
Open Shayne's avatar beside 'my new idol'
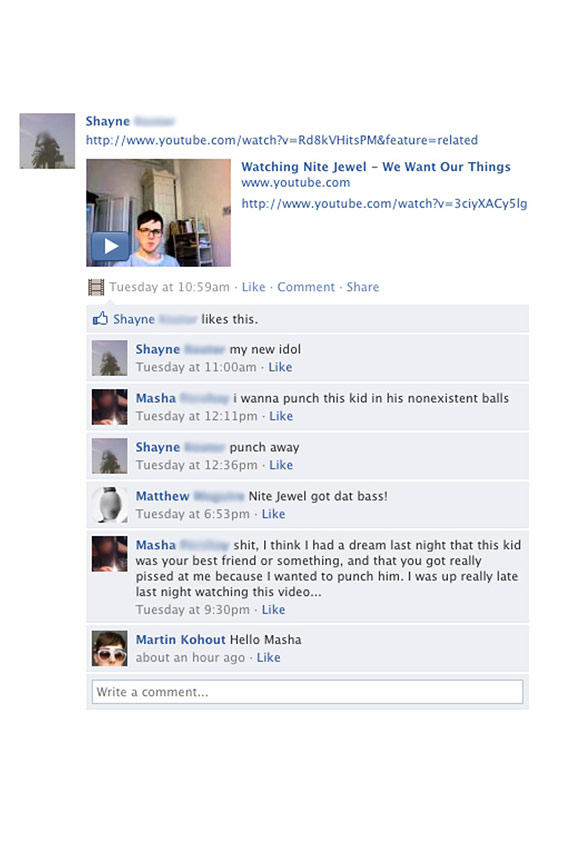click(x=110, y=358)
